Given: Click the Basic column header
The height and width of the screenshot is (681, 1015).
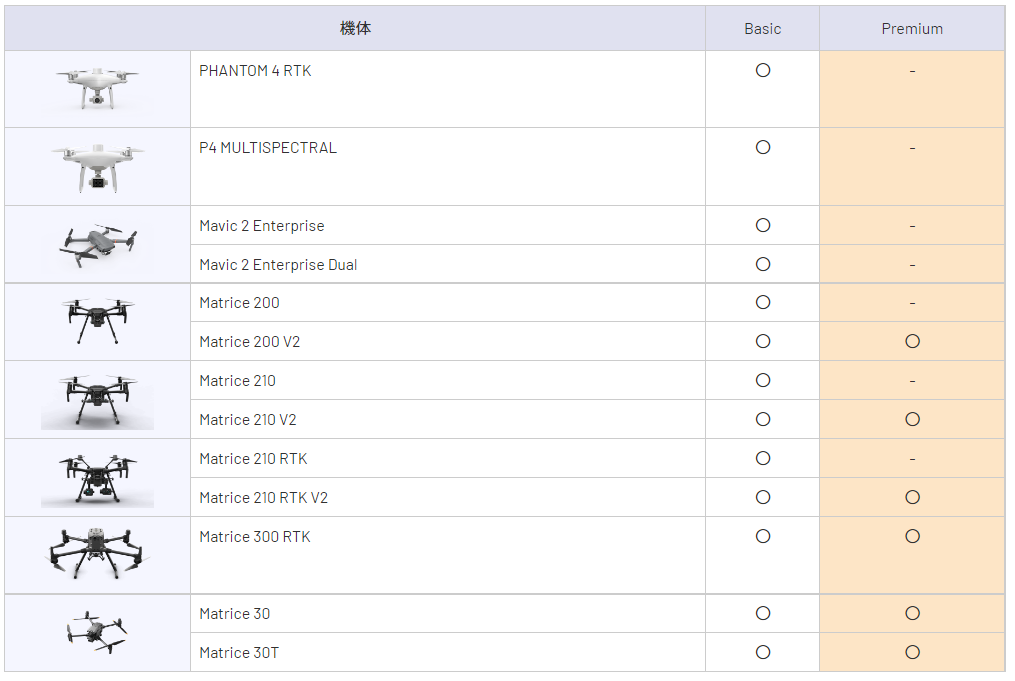Looking at the screenshot, I should point(763,29).
